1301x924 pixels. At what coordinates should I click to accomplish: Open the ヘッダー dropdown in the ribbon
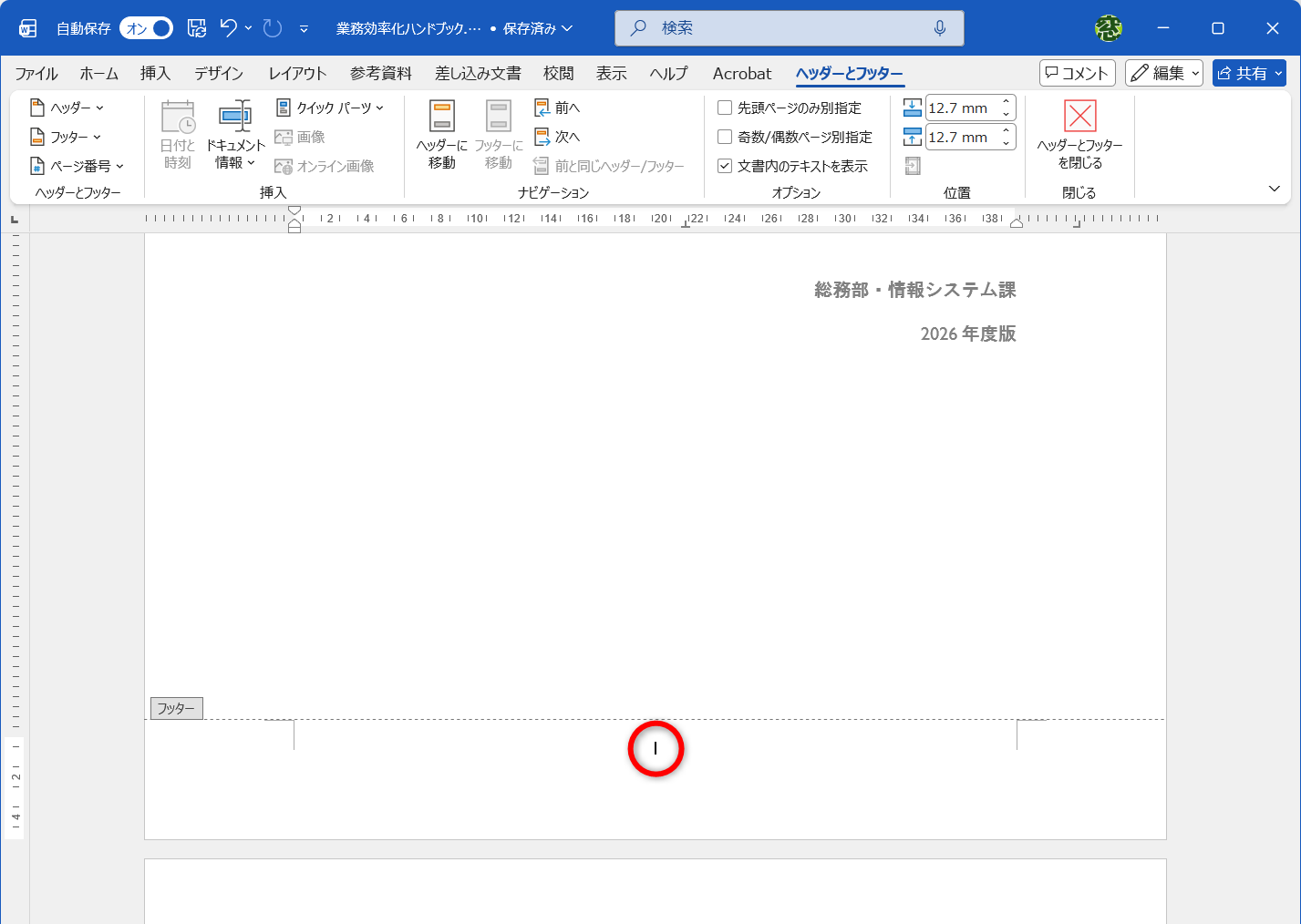point(67,108)
